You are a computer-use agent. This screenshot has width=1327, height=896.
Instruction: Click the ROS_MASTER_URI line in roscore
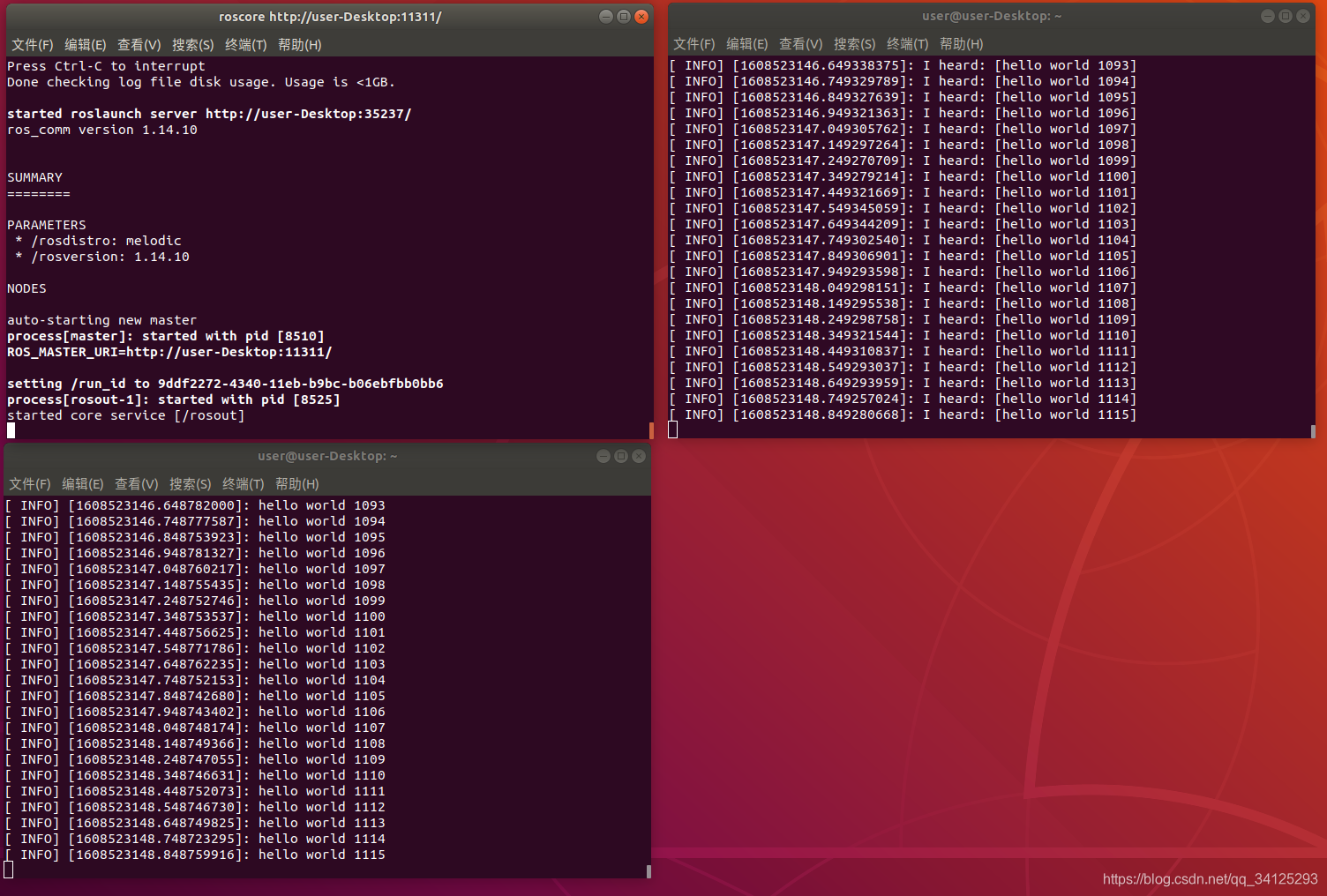click(169, 352)
